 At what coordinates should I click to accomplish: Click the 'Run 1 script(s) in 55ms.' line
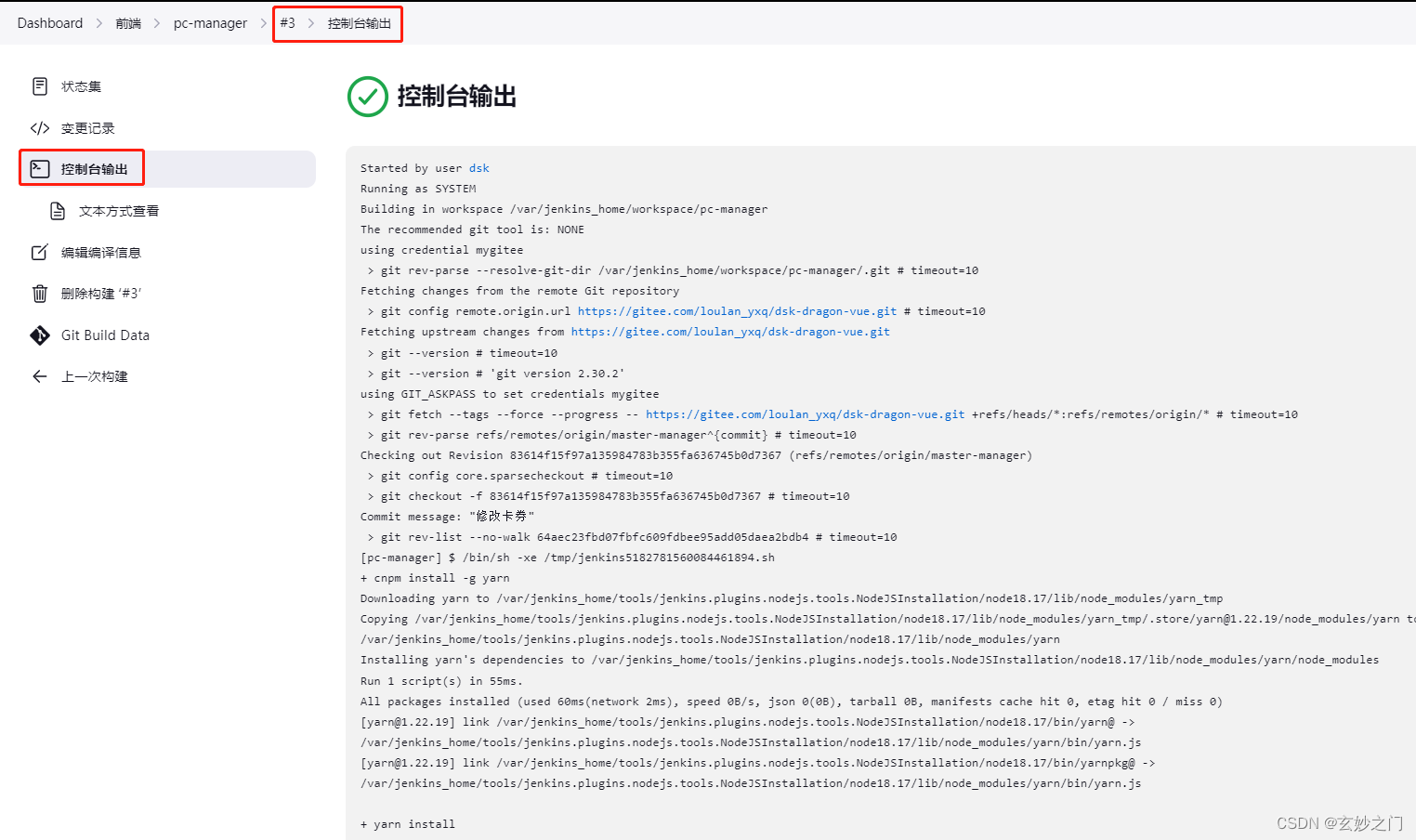click(441, 681)
